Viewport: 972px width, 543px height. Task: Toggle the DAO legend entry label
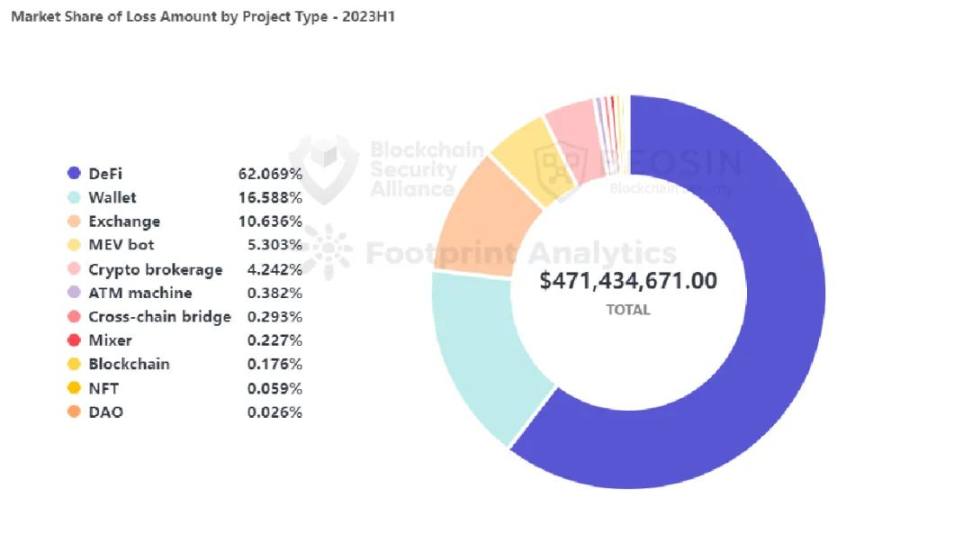click(106, 412)
